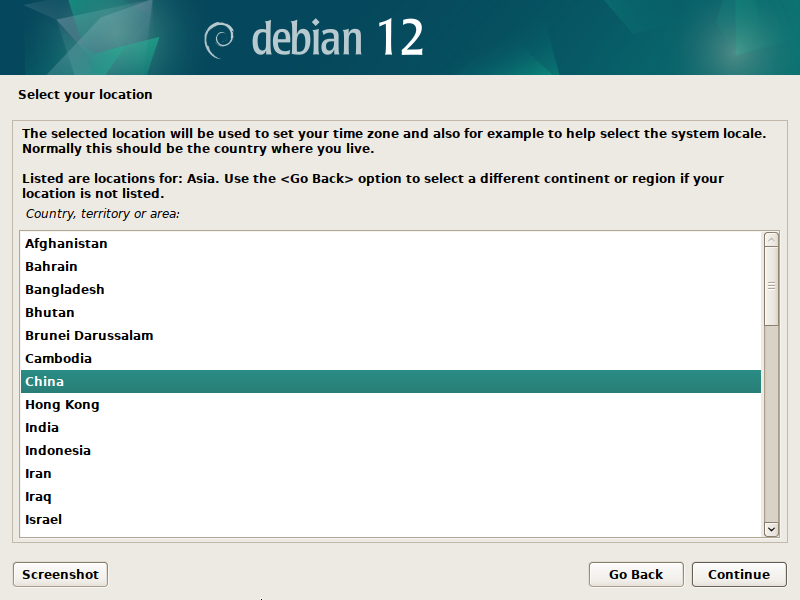
Task: Pick Bhutan from the locations
Action: [x=50, y=312]
